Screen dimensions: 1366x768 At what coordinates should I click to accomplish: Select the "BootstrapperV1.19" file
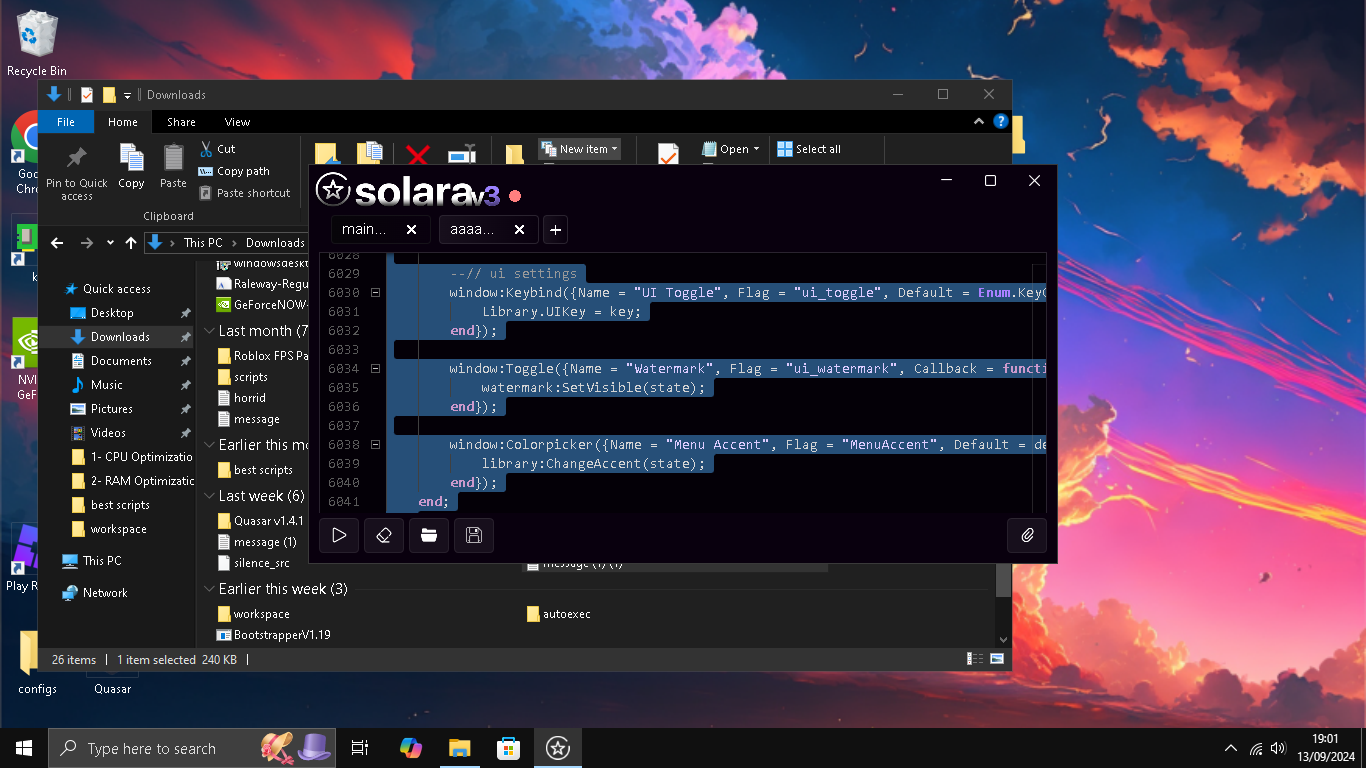click(275, 635)
